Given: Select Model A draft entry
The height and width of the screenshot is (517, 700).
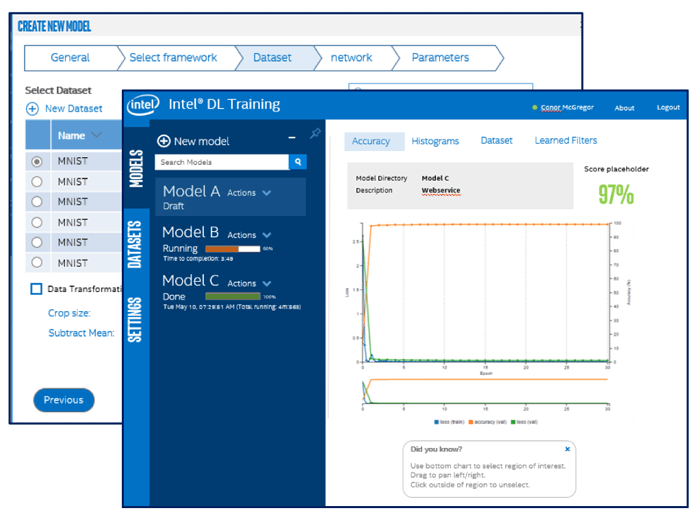Looking at the screenshot, I should (x=231, y=197).
